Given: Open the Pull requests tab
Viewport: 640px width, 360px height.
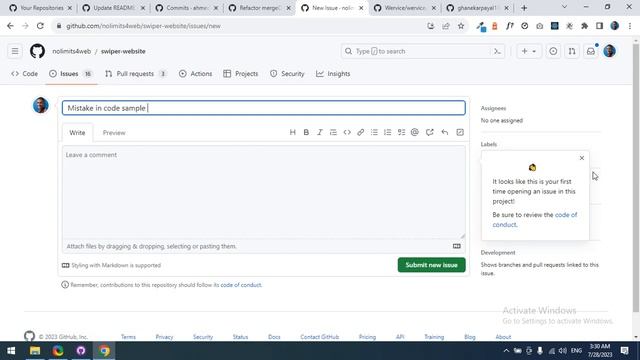Looking at the screenshot, I should tap(136, 74).
